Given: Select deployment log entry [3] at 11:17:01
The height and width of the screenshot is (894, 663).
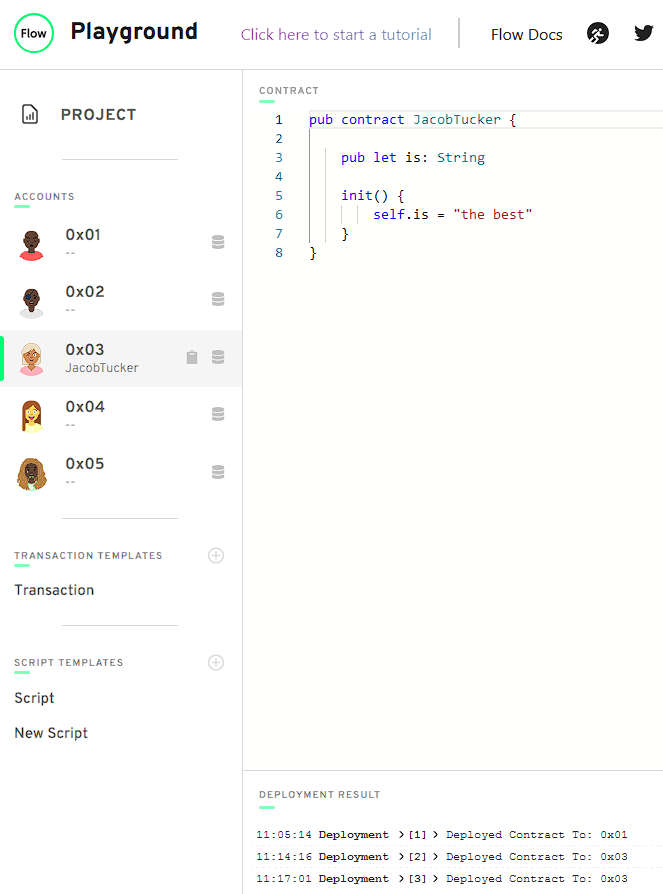Looking at the screenshot, I should 442,879.
